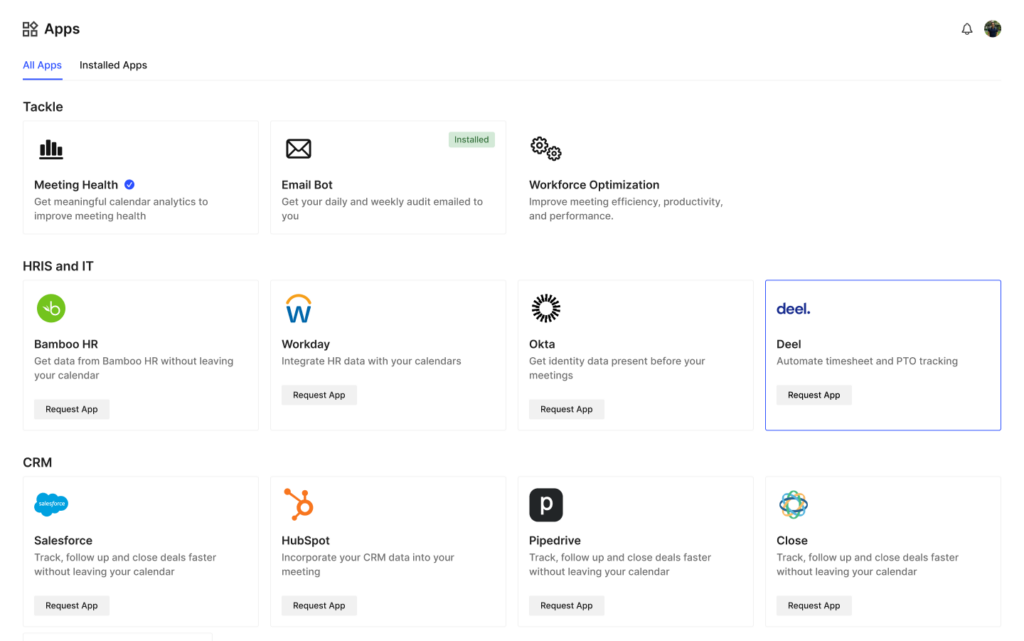The image size is (1024, 641).
Task: Click the Meeting Health verified badge
Action: [x=129, y=185]
